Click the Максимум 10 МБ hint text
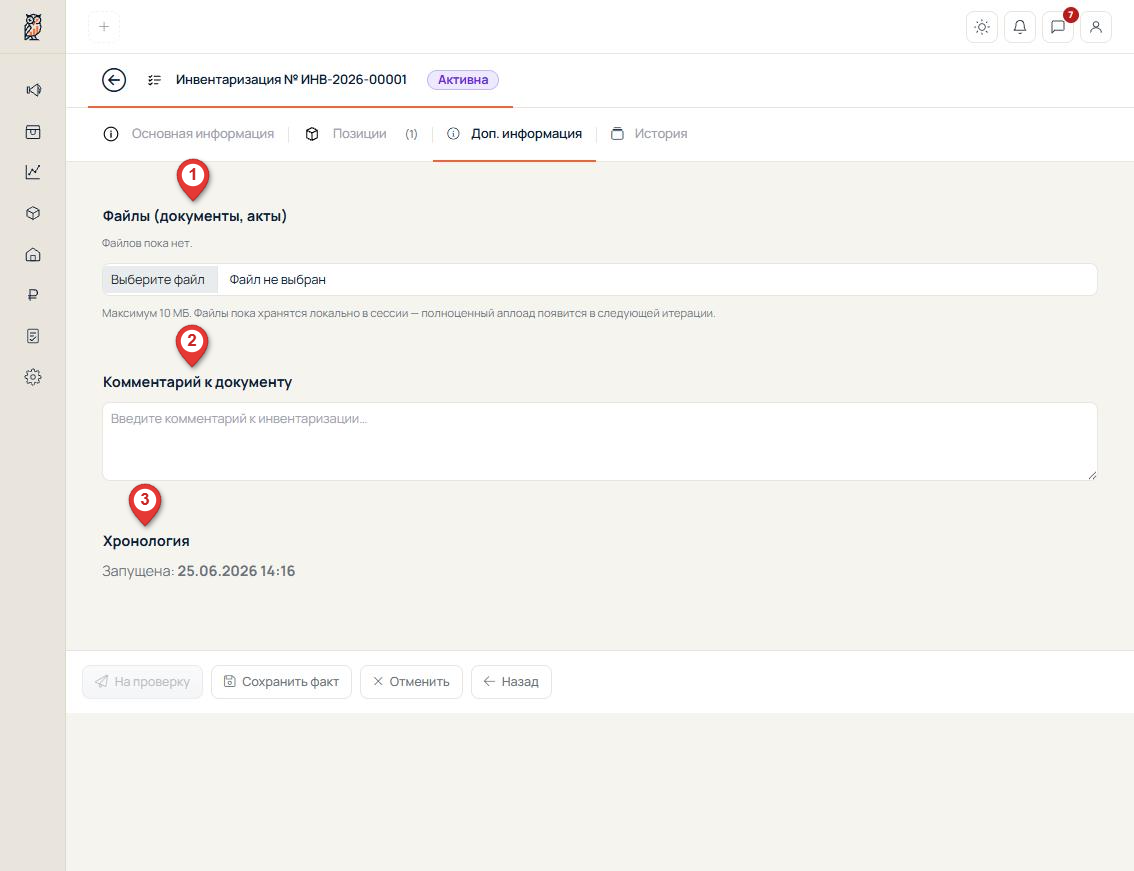Screen dimensions: 1134x871 tap(409, 313)
